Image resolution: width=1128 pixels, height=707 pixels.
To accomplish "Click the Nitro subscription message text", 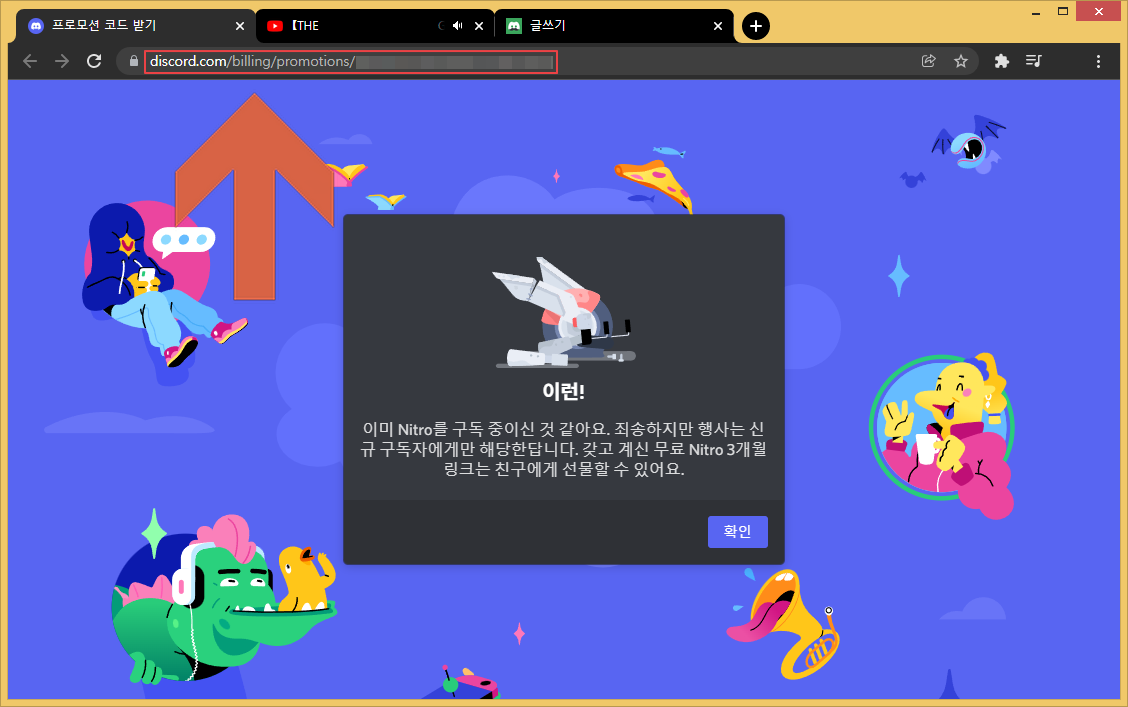I will (563, 450).
